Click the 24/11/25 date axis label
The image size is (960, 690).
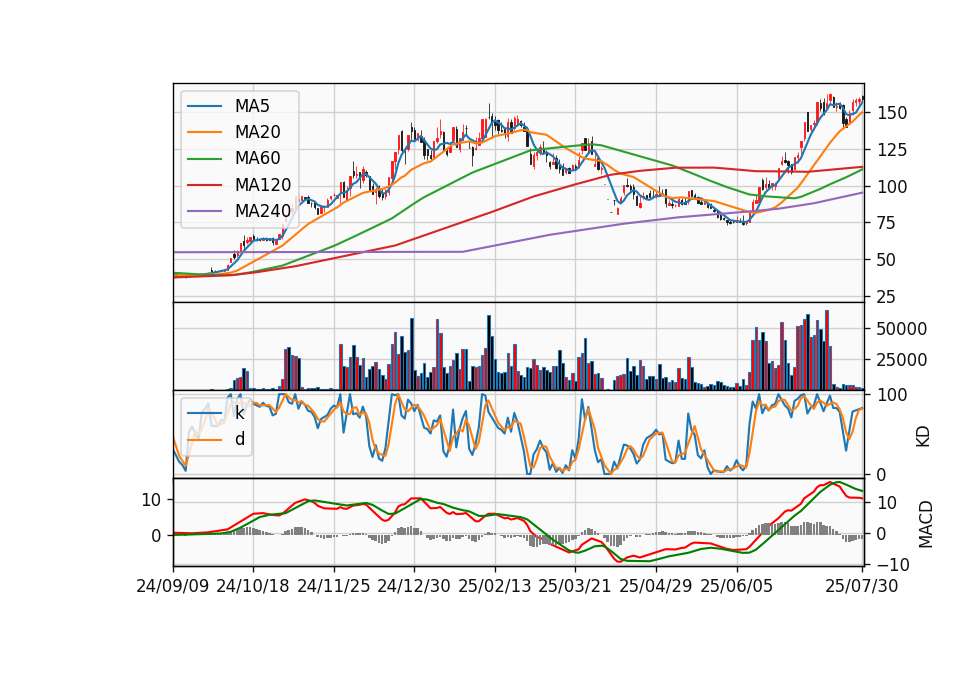(334, 586)
